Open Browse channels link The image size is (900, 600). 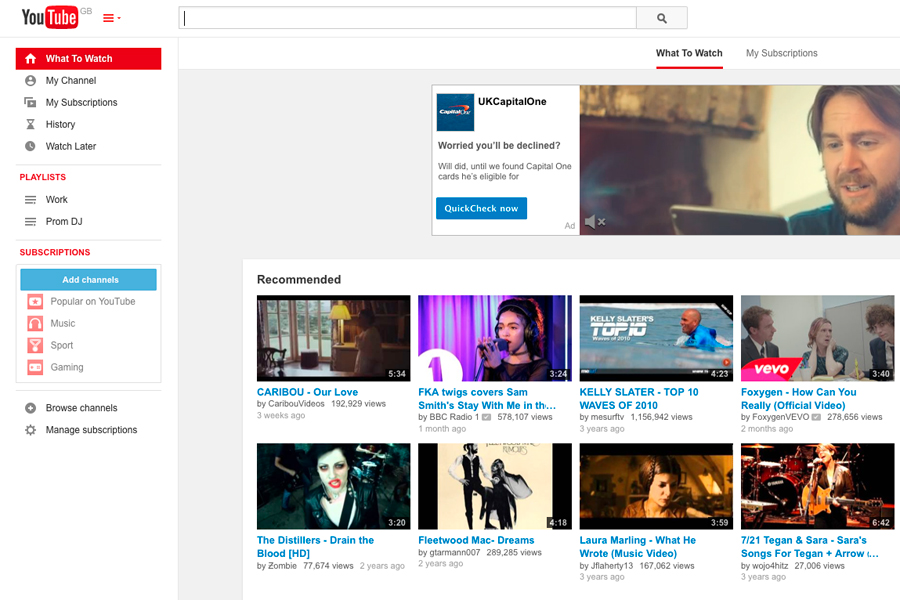[82, 408]
